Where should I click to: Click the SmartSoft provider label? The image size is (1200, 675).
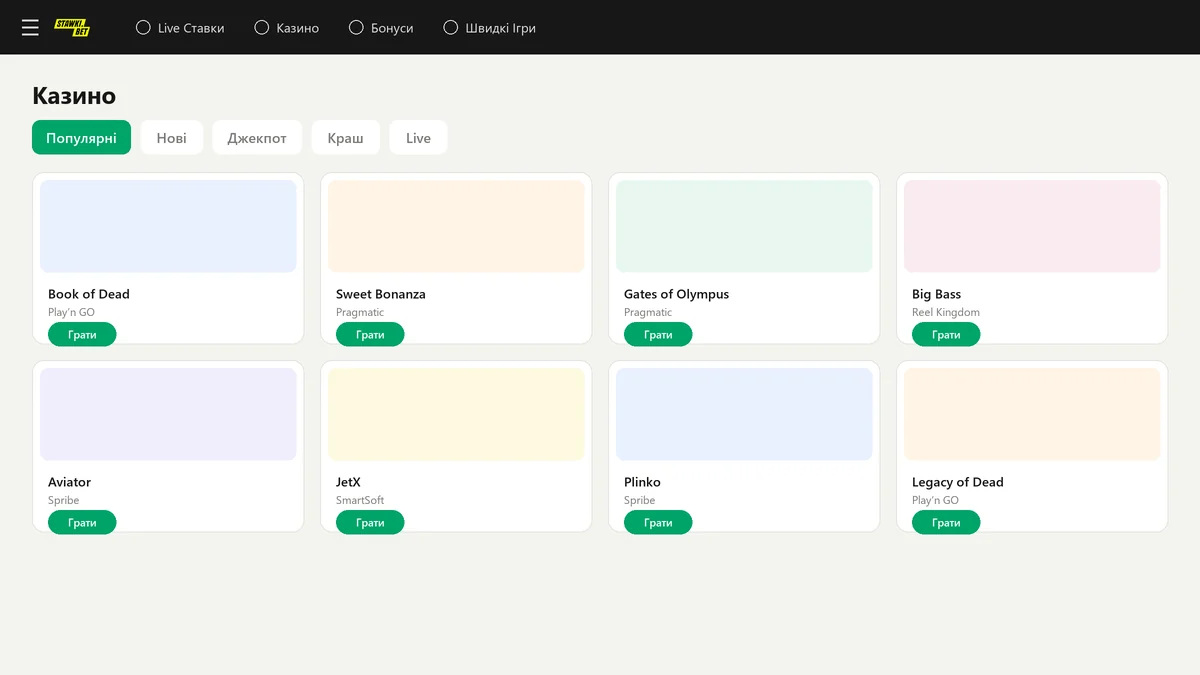click(x=360, y=500)
